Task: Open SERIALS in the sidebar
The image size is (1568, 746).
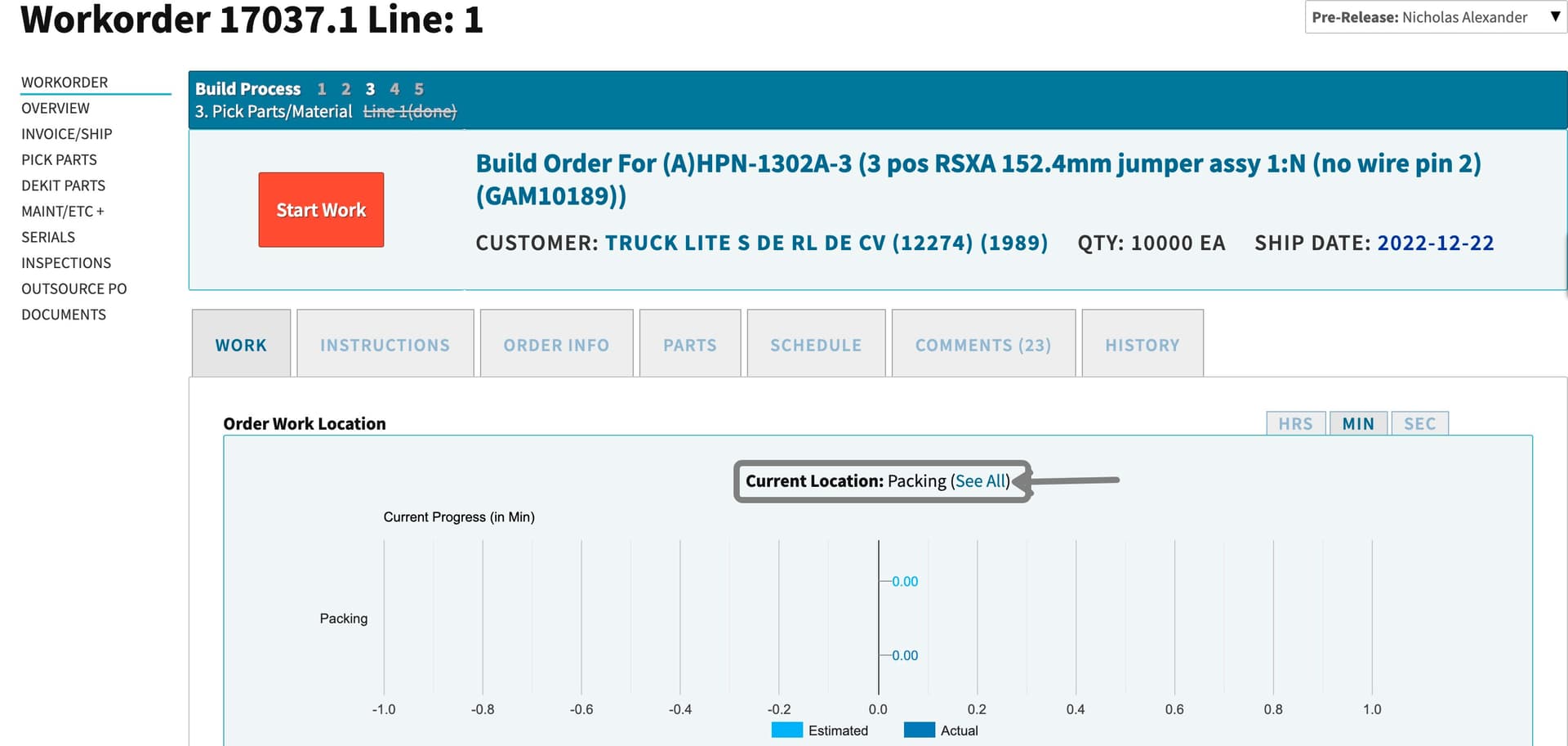Action: tap(48, 237)
